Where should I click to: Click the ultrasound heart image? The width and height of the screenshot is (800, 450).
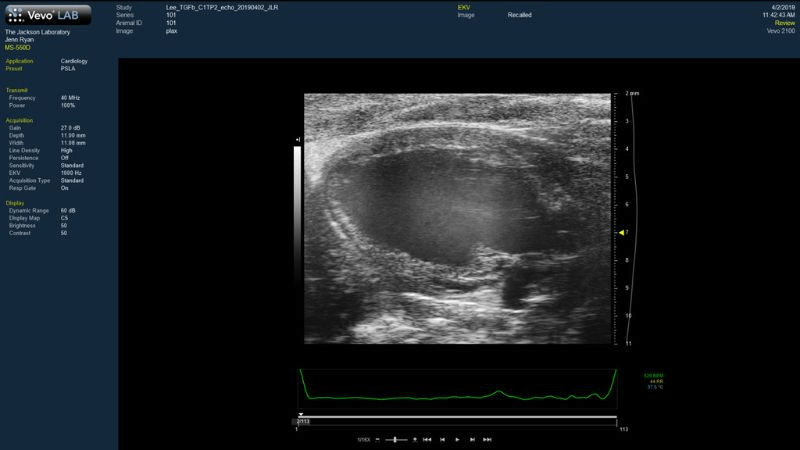[458, 219]
